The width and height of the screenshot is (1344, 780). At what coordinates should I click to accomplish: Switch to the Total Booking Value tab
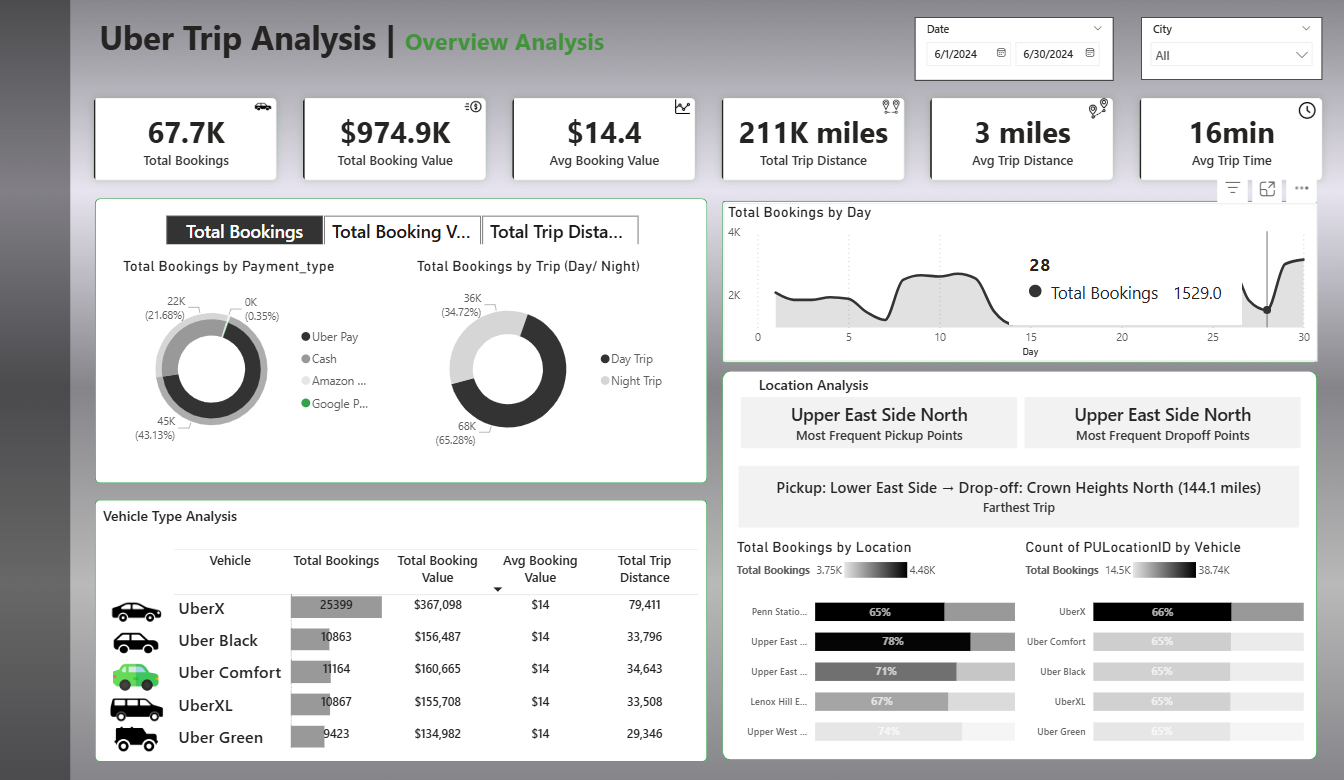coord(401,231)
